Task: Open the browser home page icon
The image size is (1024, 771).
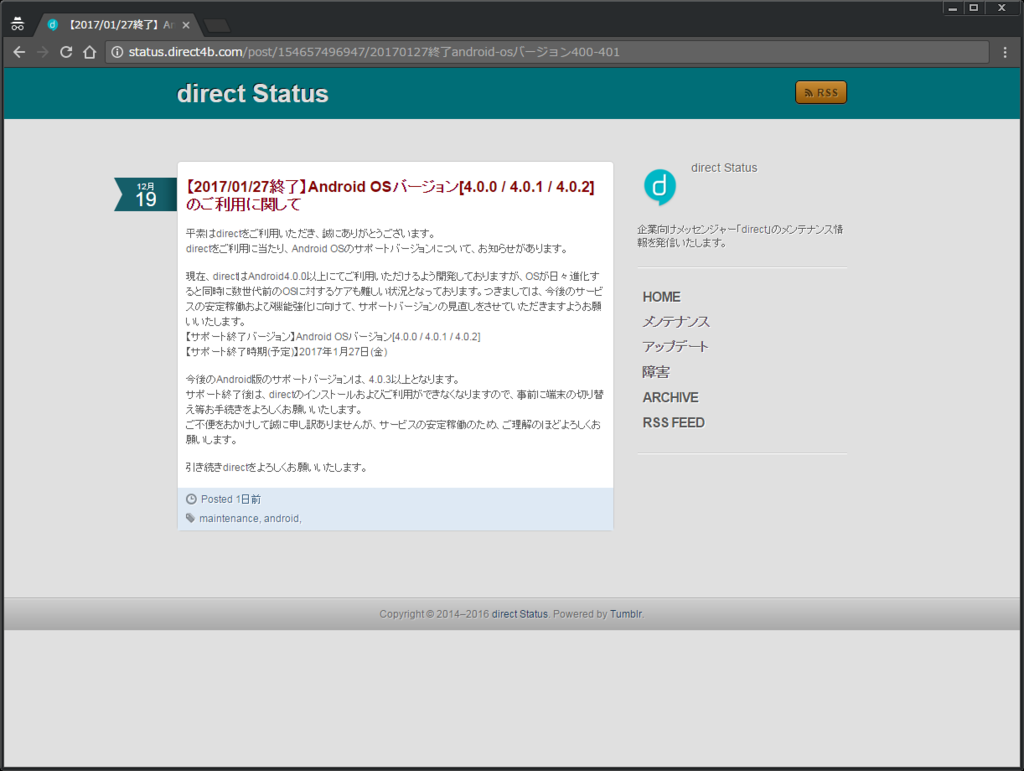Action: (89, 52)
